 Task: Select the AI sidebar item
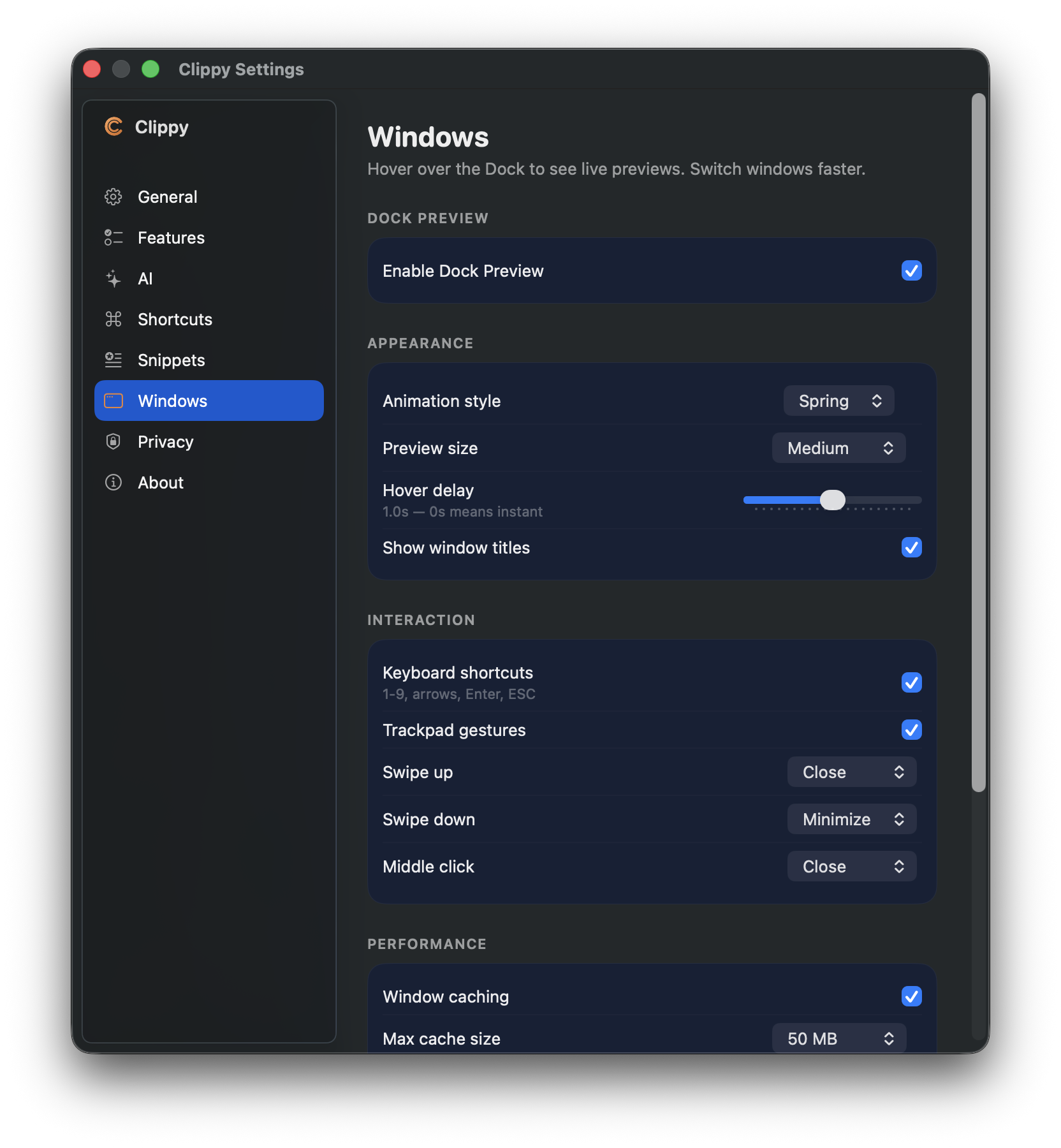[x=209, y=279]
